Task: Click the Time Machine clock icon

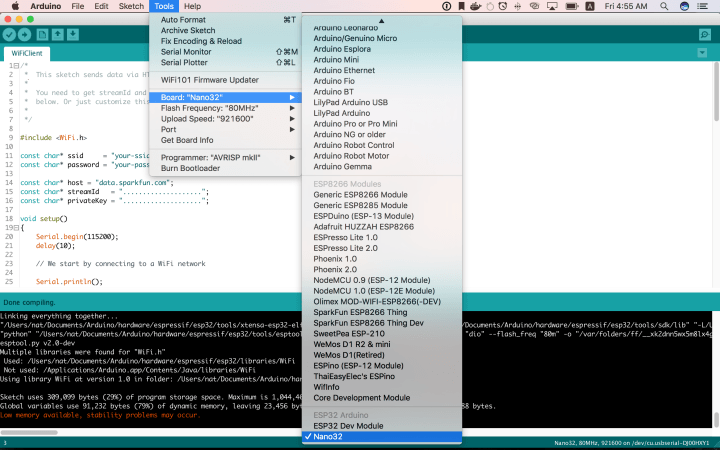Action: (x=503, y=6)
